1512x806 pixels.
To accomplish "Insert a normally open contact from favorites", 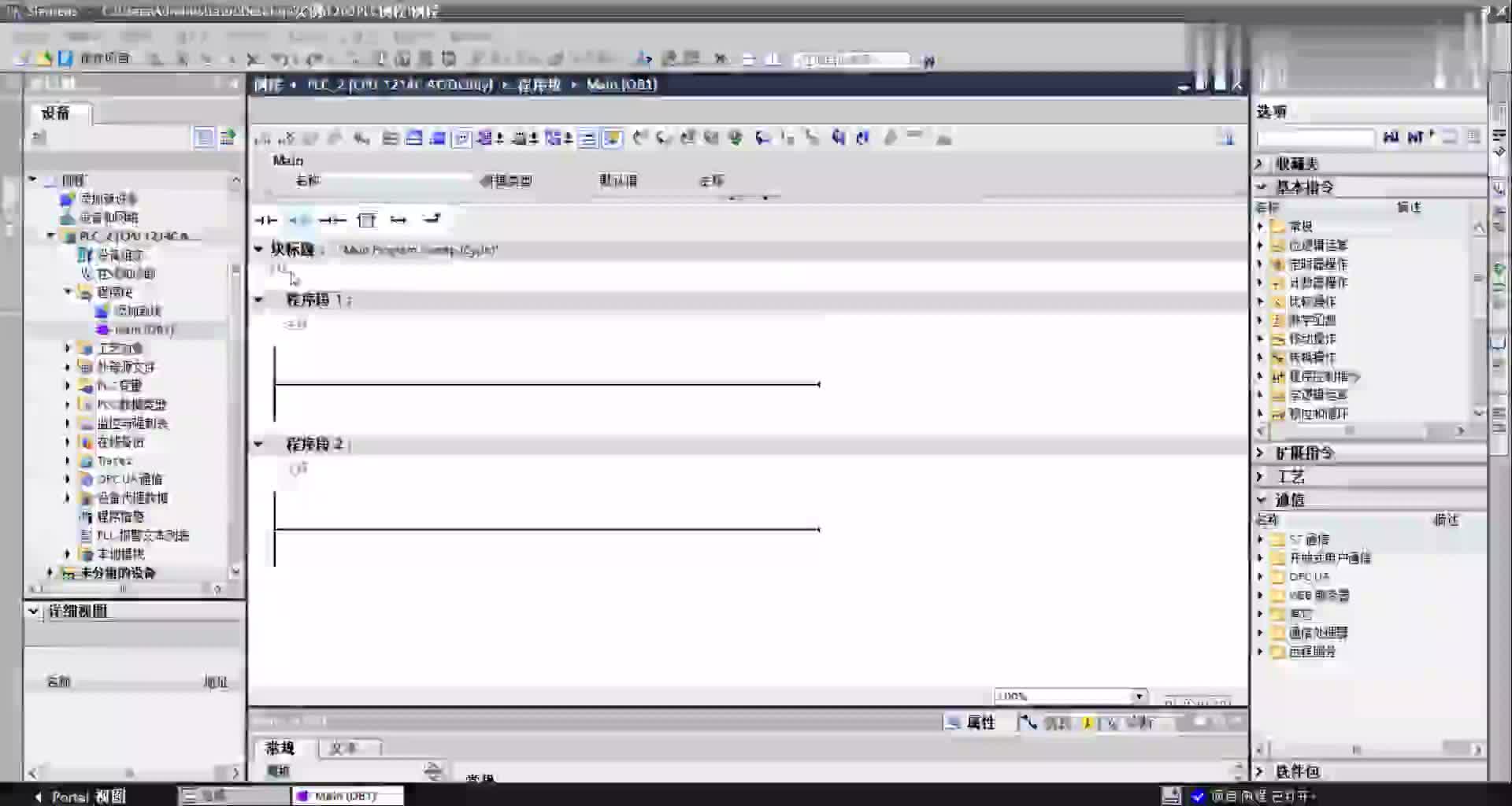I will pos(265,220).
